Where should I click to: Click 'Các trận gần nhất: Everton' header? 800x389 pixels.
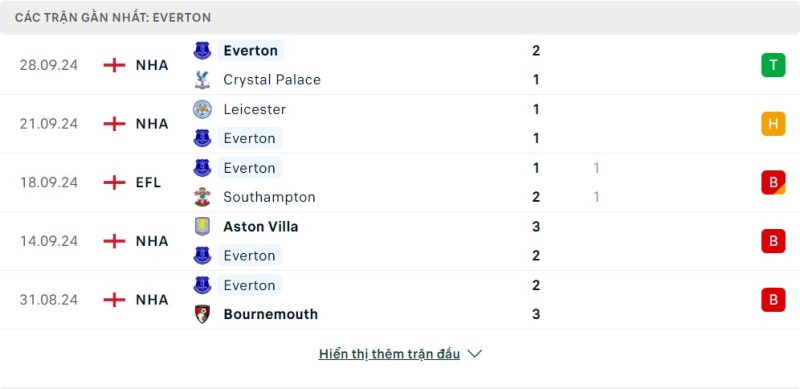point(113,17)
